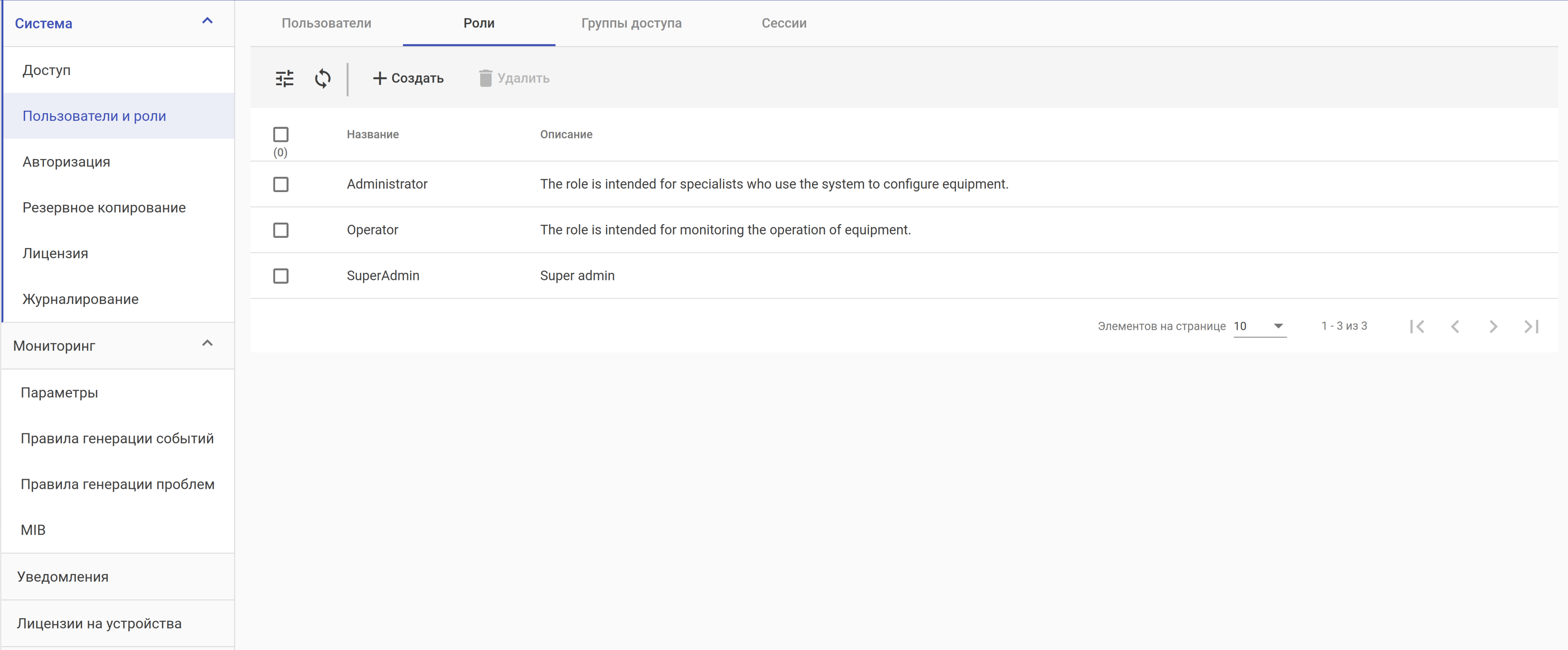Sort by the Название column header
The height and width of the screenshot is (650, 1568).
[373, 134]
